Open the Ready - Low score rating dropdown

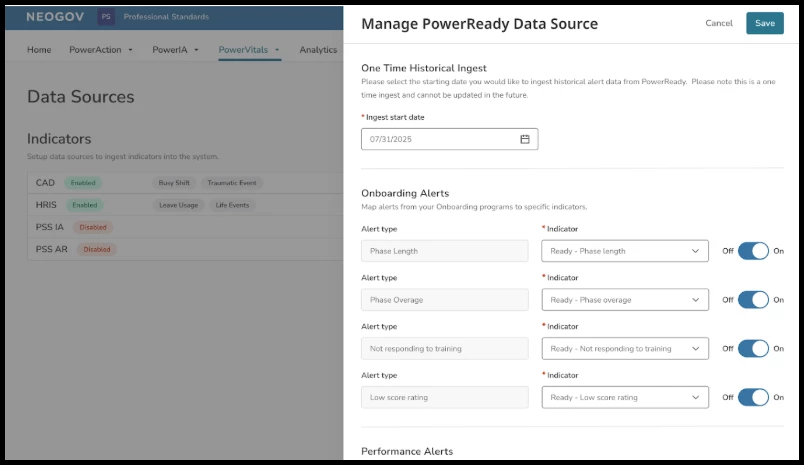click(x=625, y=397)
